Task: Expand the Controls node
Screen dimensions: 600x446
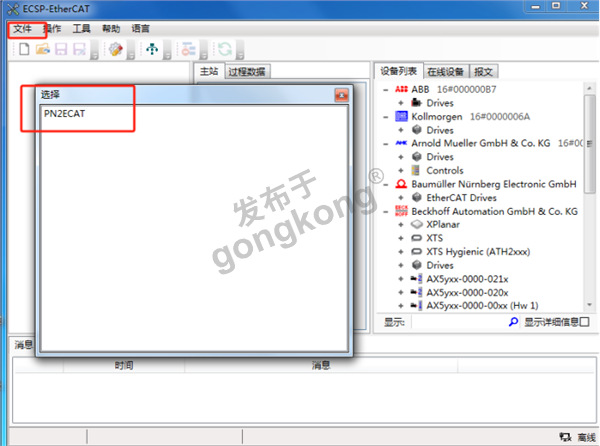Action: [401, 171]
